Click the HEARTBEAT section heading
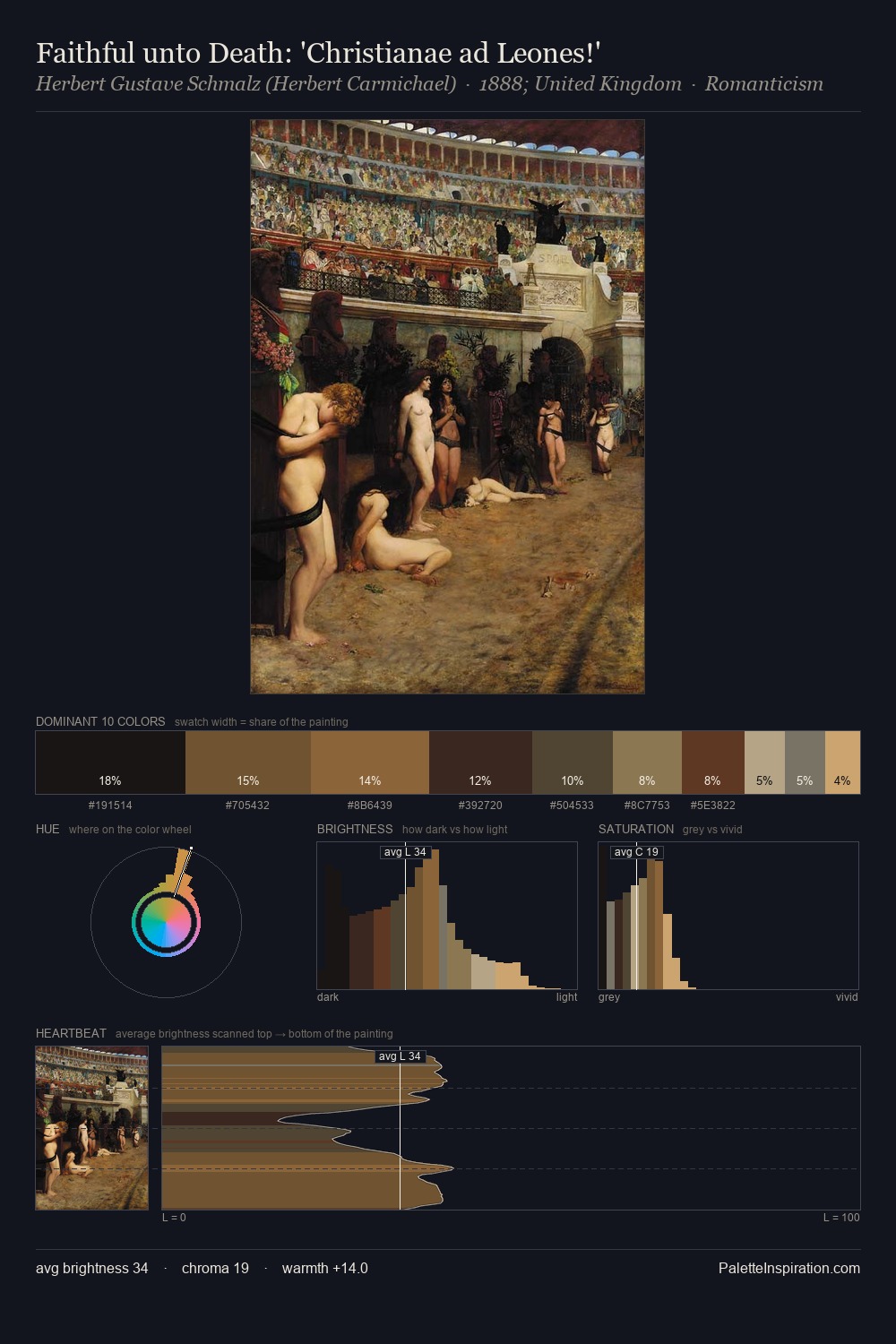The image size is (896, 1344). pos(71,1033)
